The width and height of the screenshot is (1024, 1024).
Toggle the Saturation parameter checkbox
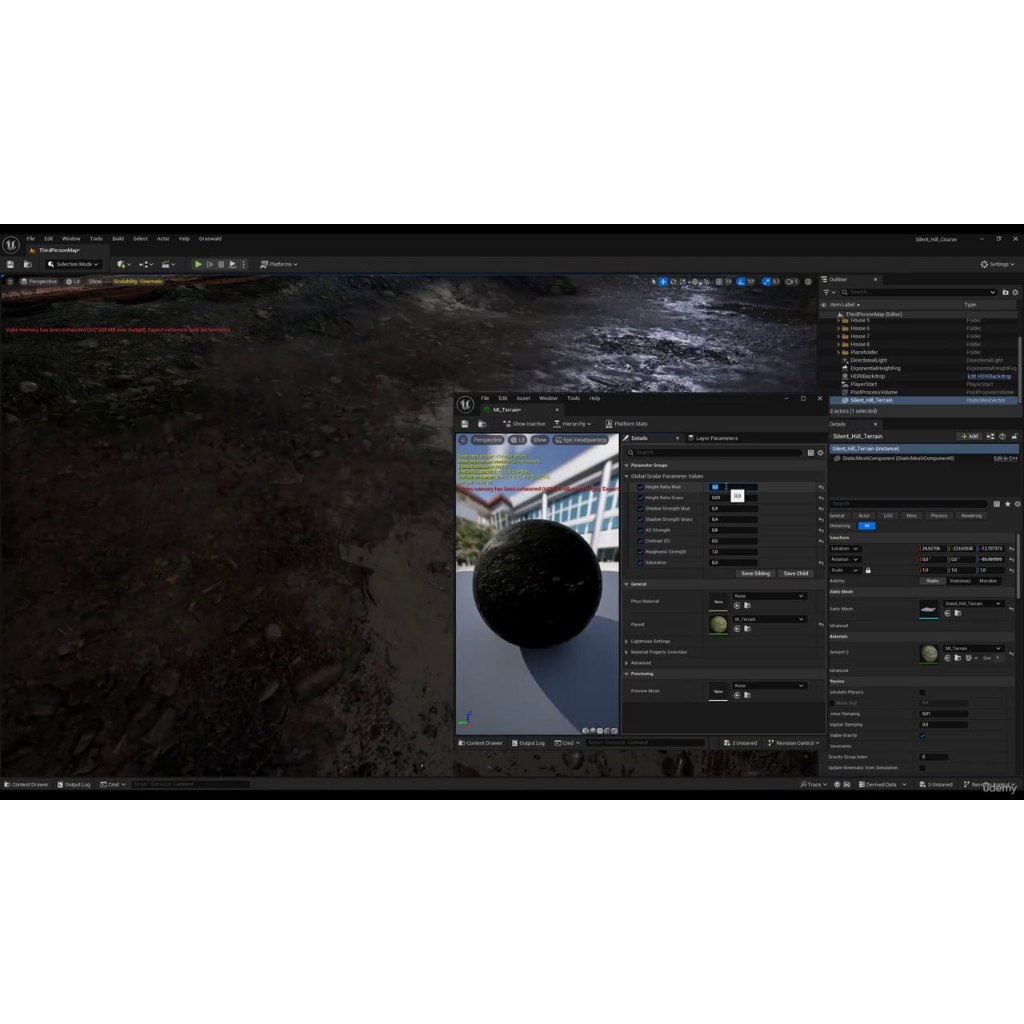coord(640,563)
